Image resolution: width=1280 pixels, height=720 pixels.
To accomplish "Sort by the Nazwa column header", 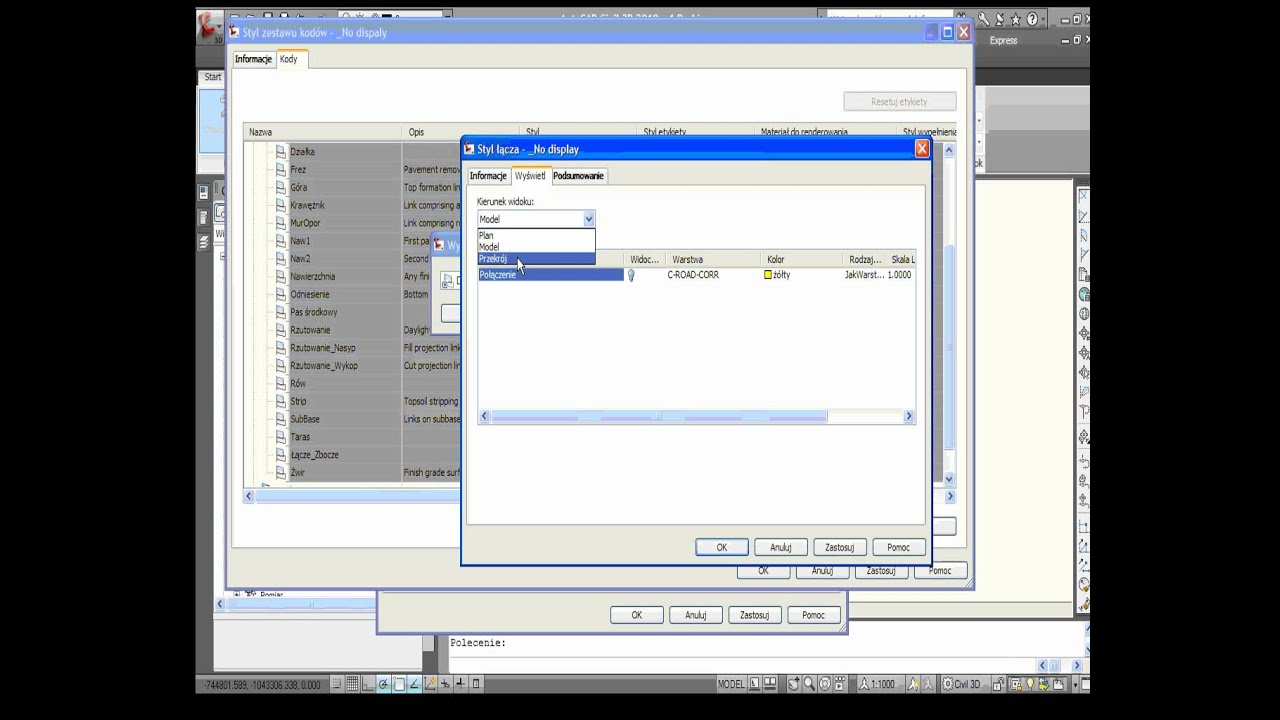I will (323, 132).
